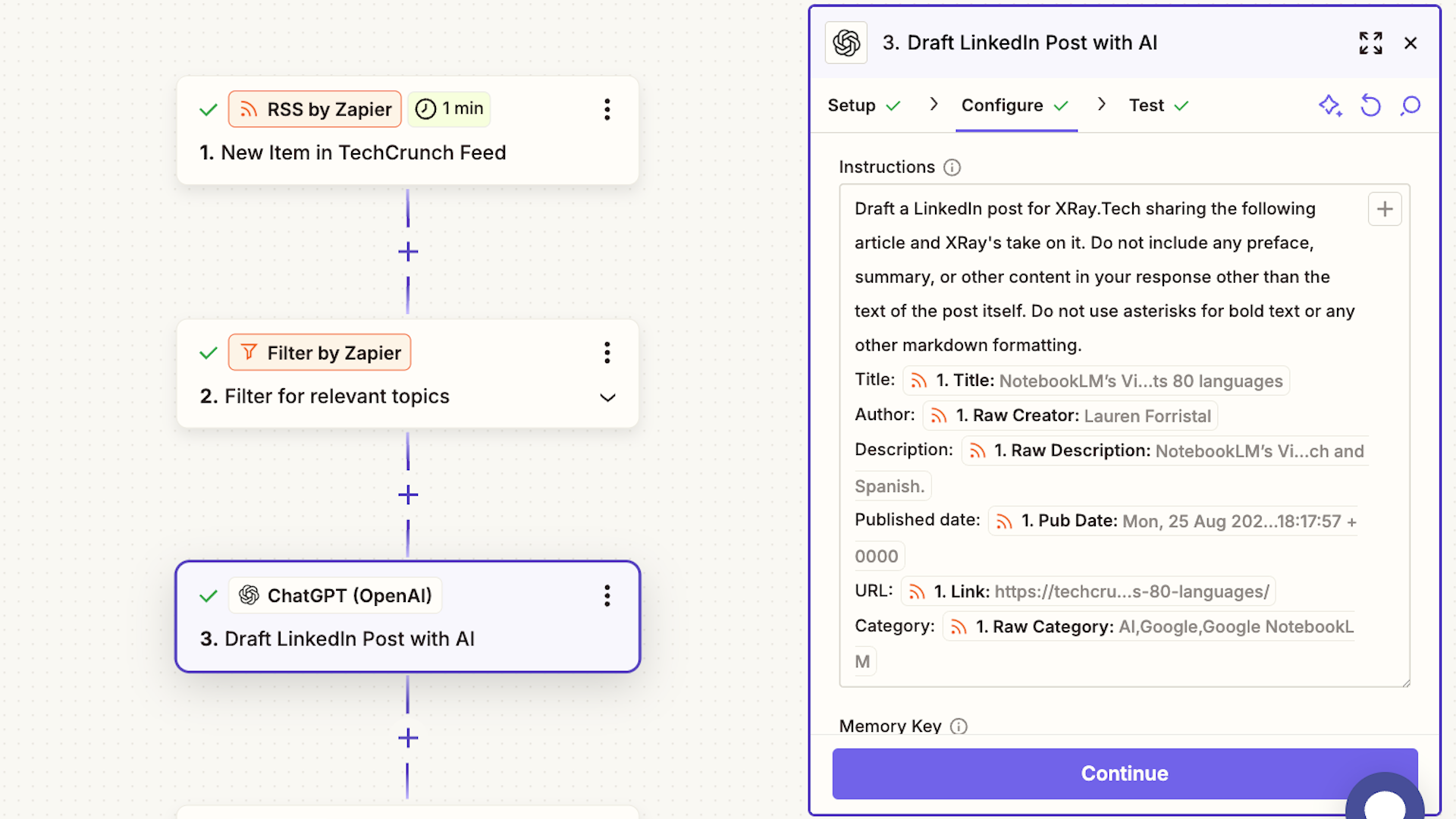Add a step between Filter and ChatGPT
Screen dimensions: 1456x819
click(408, 494)
